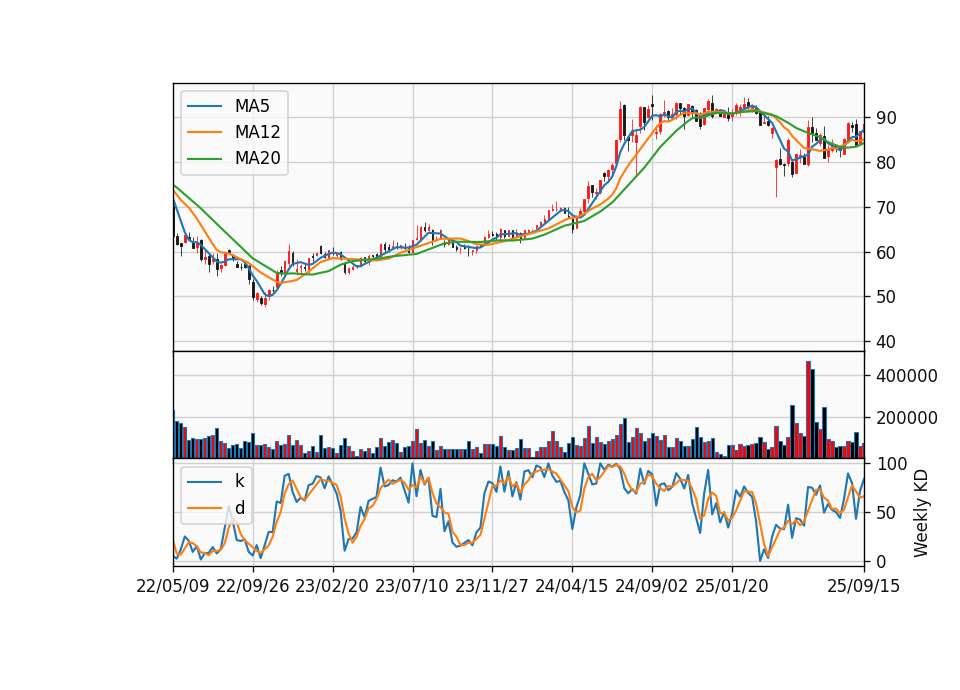Screen dimensions: 960x690
Task: Click the 25/09/15 date label
Action: tap(864, 586)
